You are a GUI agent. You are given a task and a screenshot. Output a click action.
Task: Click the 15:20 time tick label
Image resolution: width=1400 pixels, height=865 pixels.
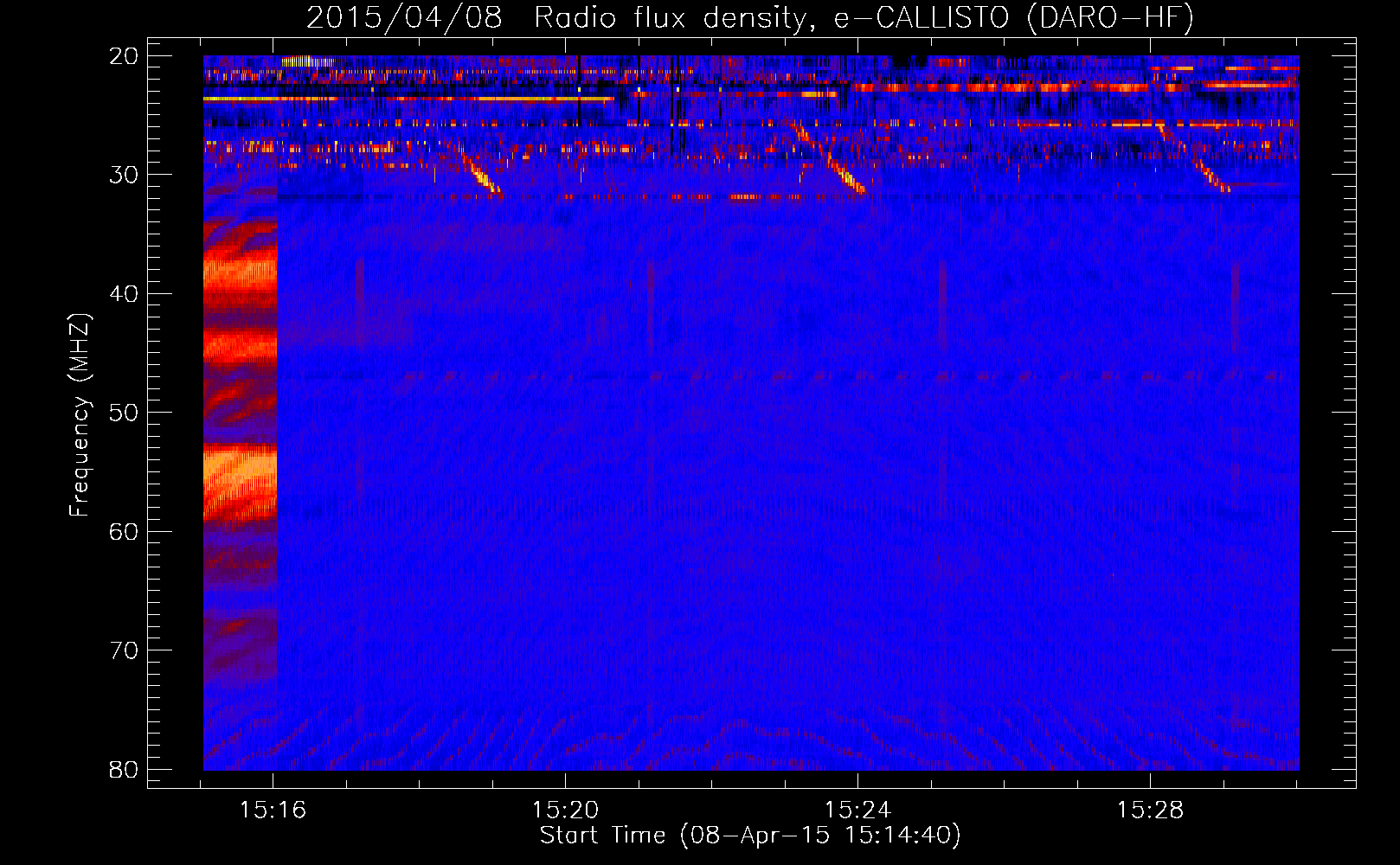point(566,811)
